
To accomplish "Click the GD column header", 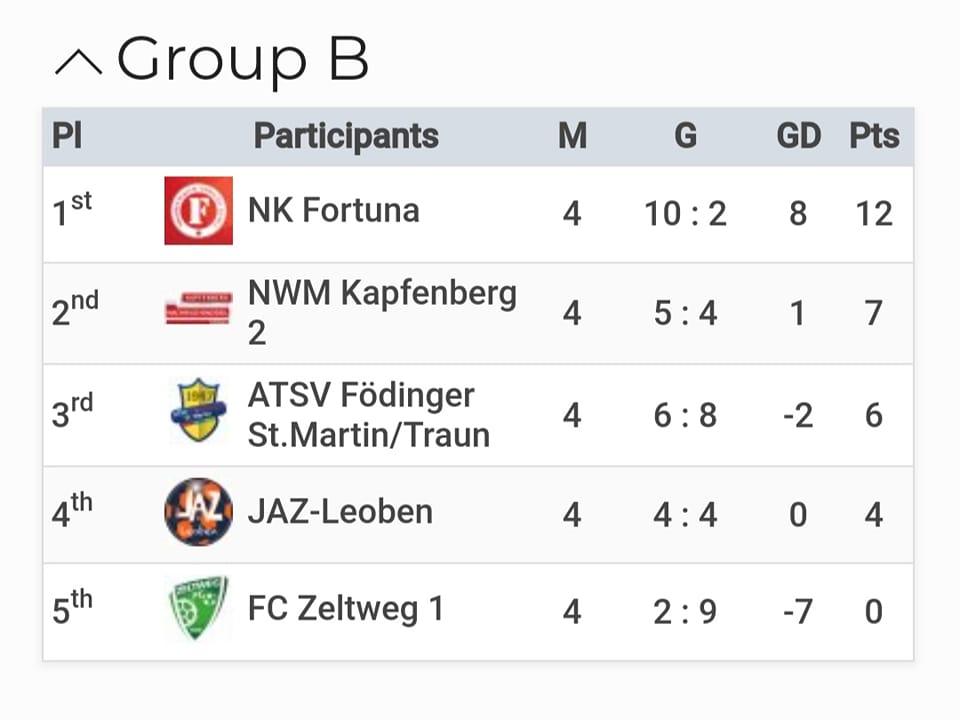I will click(798, 136).
